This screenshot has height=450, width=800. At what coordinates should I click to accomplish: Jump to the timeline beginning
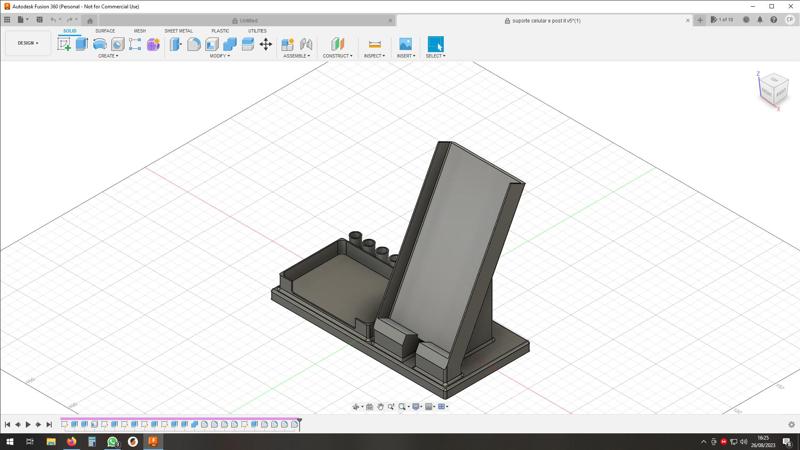[8, 425]
